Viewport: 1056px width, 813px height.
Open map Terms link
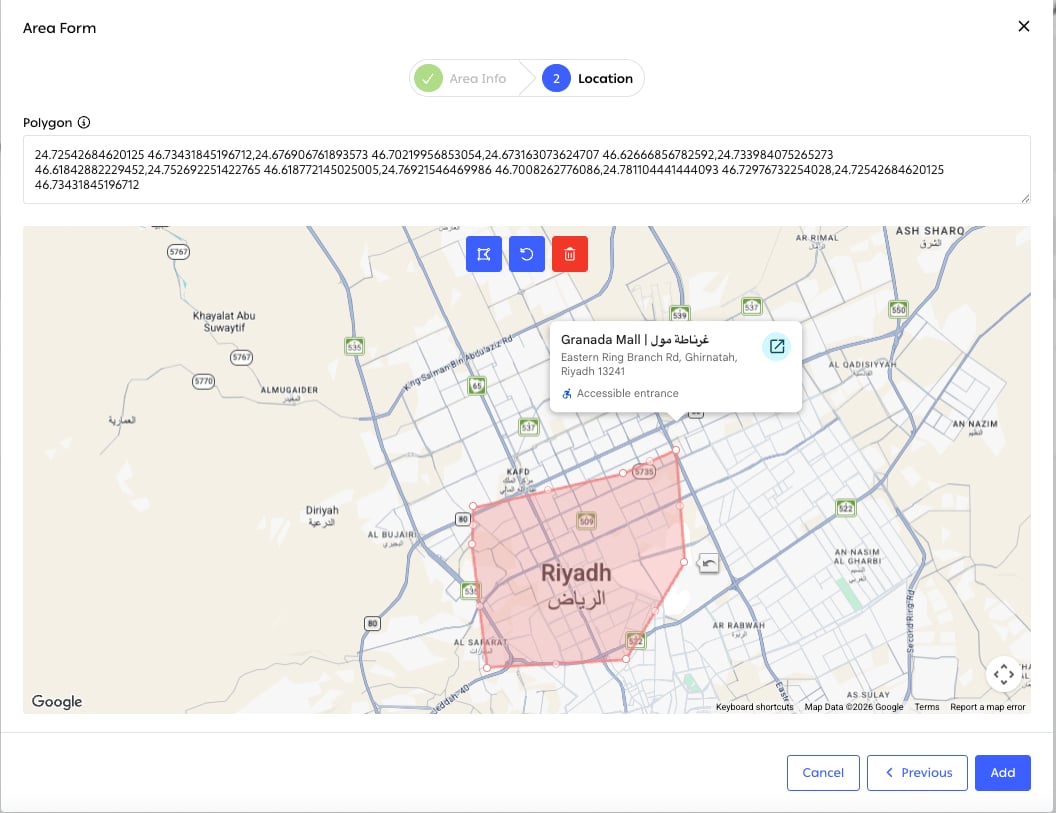coord(927,707)
